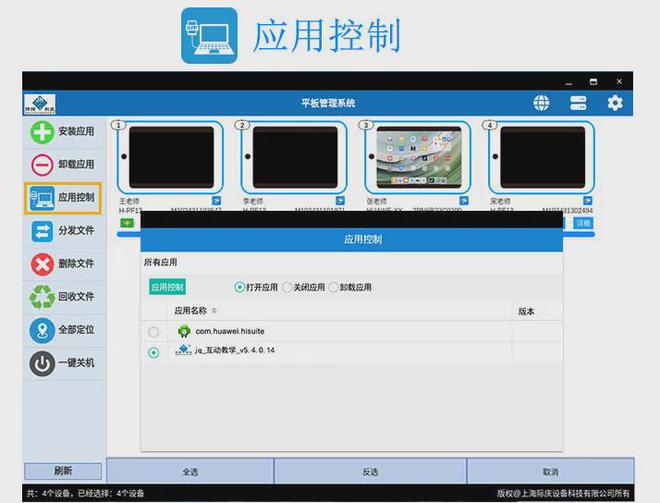Select the 关闭应用 radio option
The image size is (660, 503).
click(x=287, y=287)
